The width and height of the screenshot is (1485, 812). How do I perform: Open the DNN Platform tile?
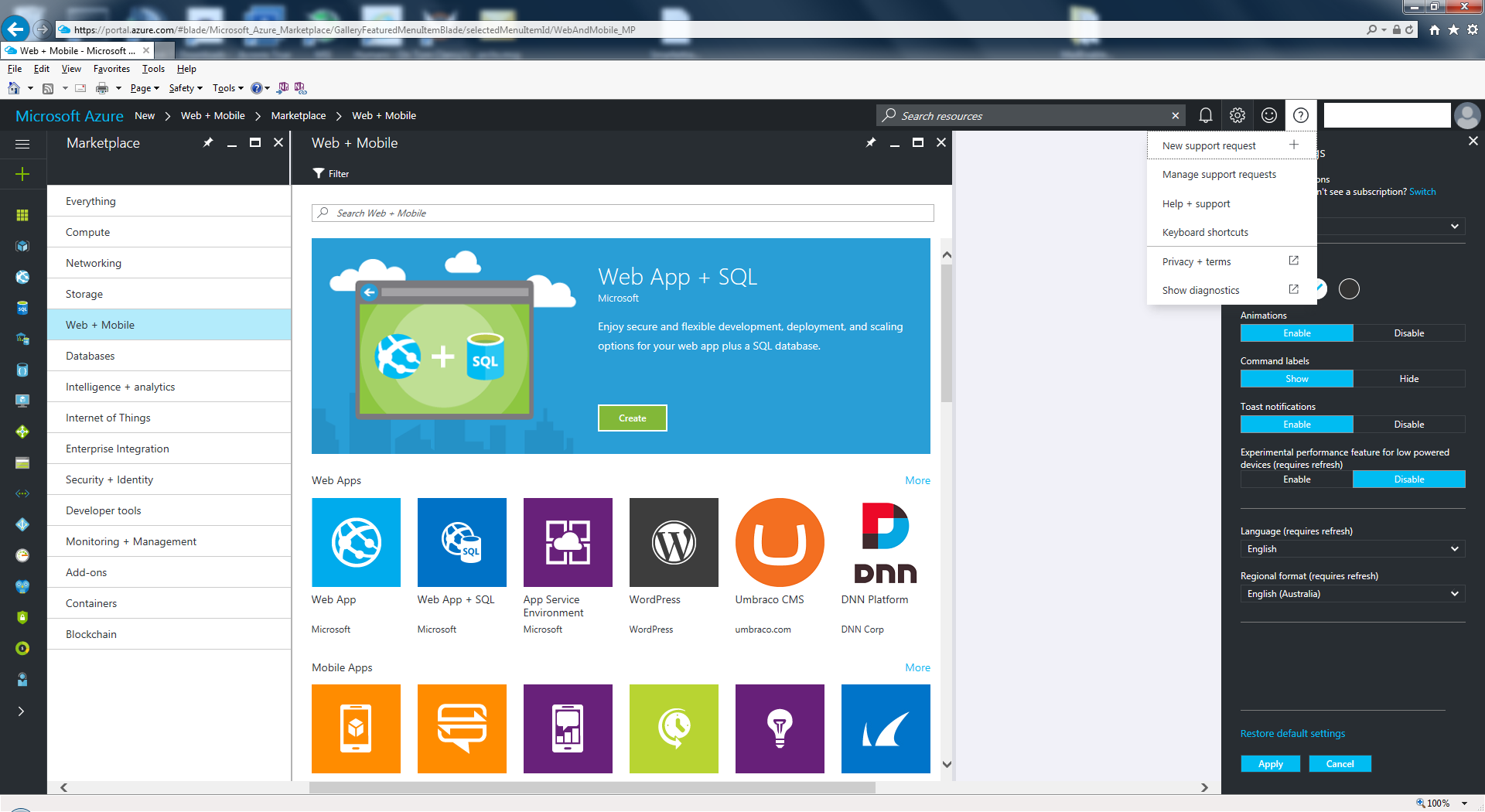coord(886,542)
